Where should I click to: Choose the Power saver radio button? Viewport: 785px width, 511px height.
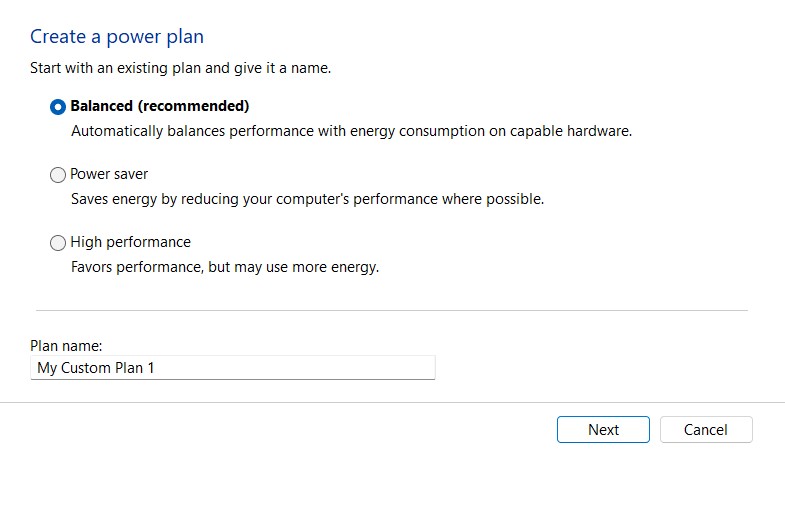58,175
